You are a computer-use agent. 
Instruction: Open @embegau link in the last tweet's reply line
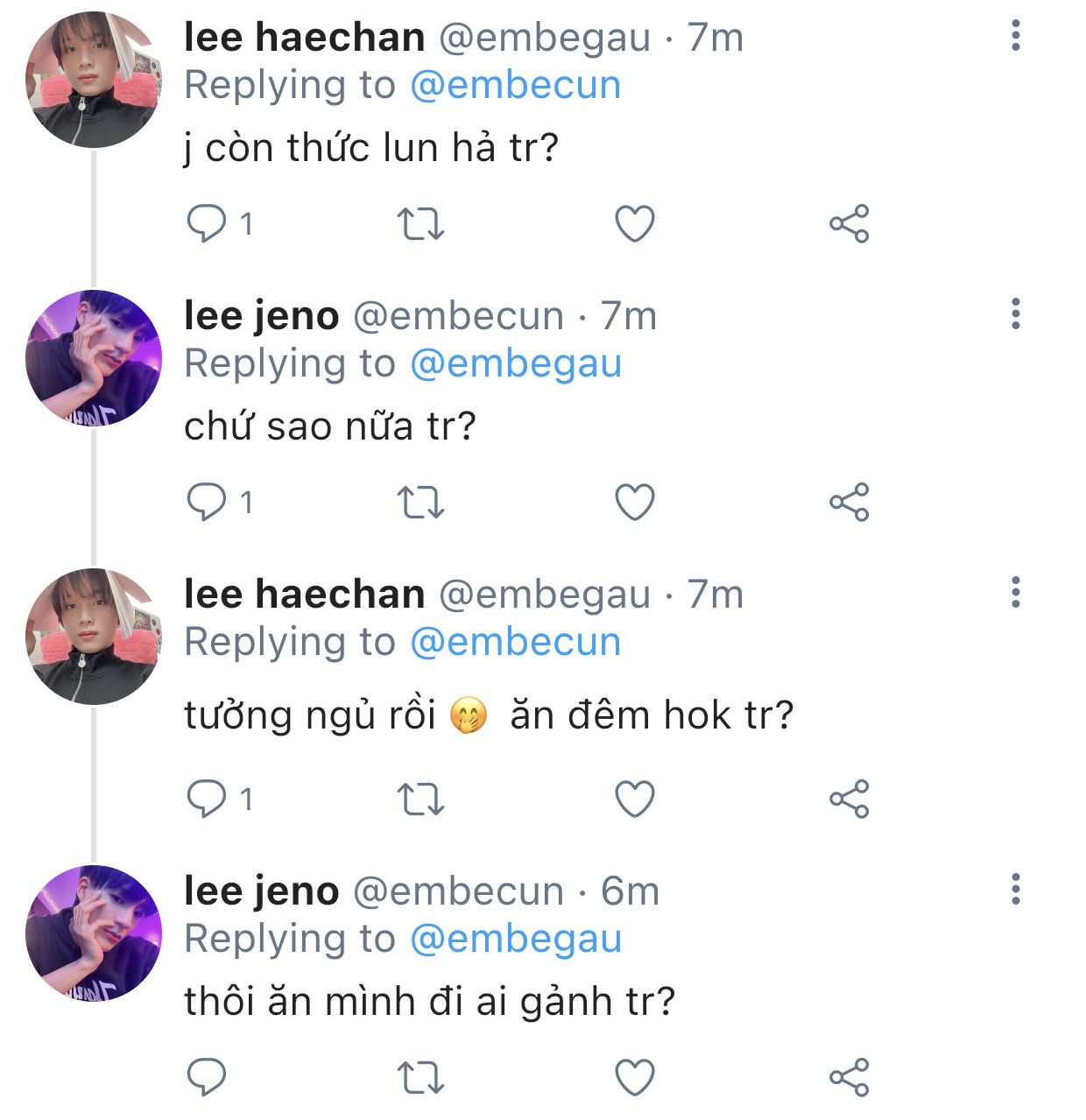(515, 939)
